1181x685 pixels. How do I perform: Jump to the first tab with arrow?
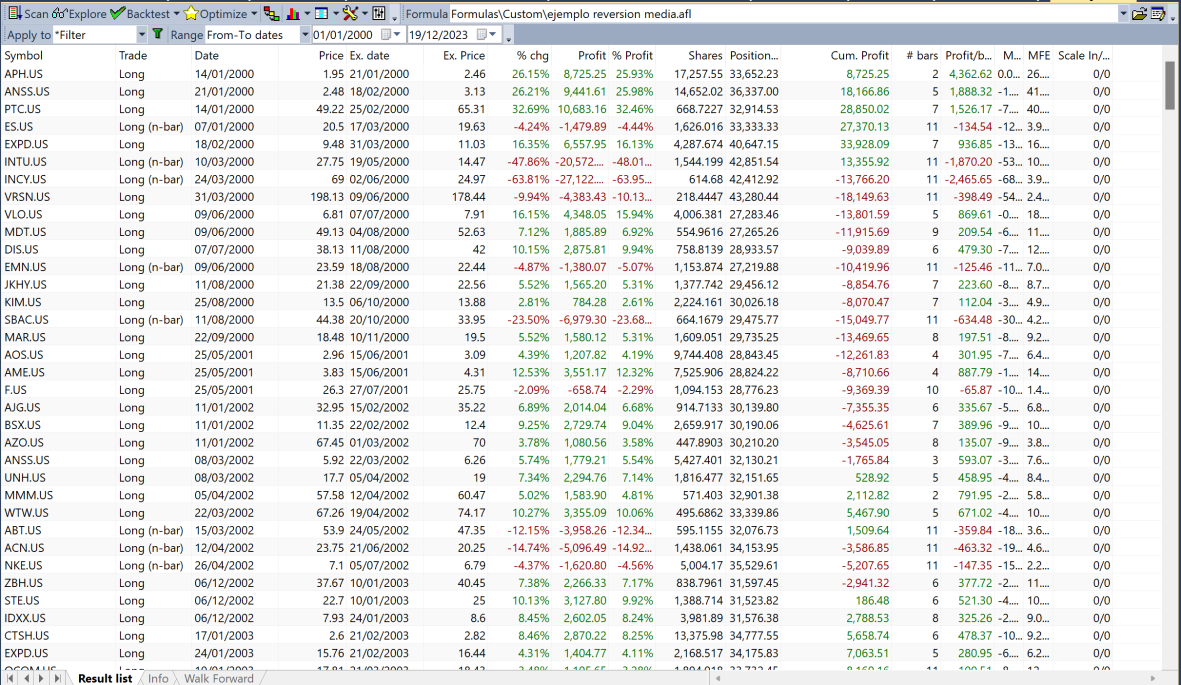pos(11,678)
